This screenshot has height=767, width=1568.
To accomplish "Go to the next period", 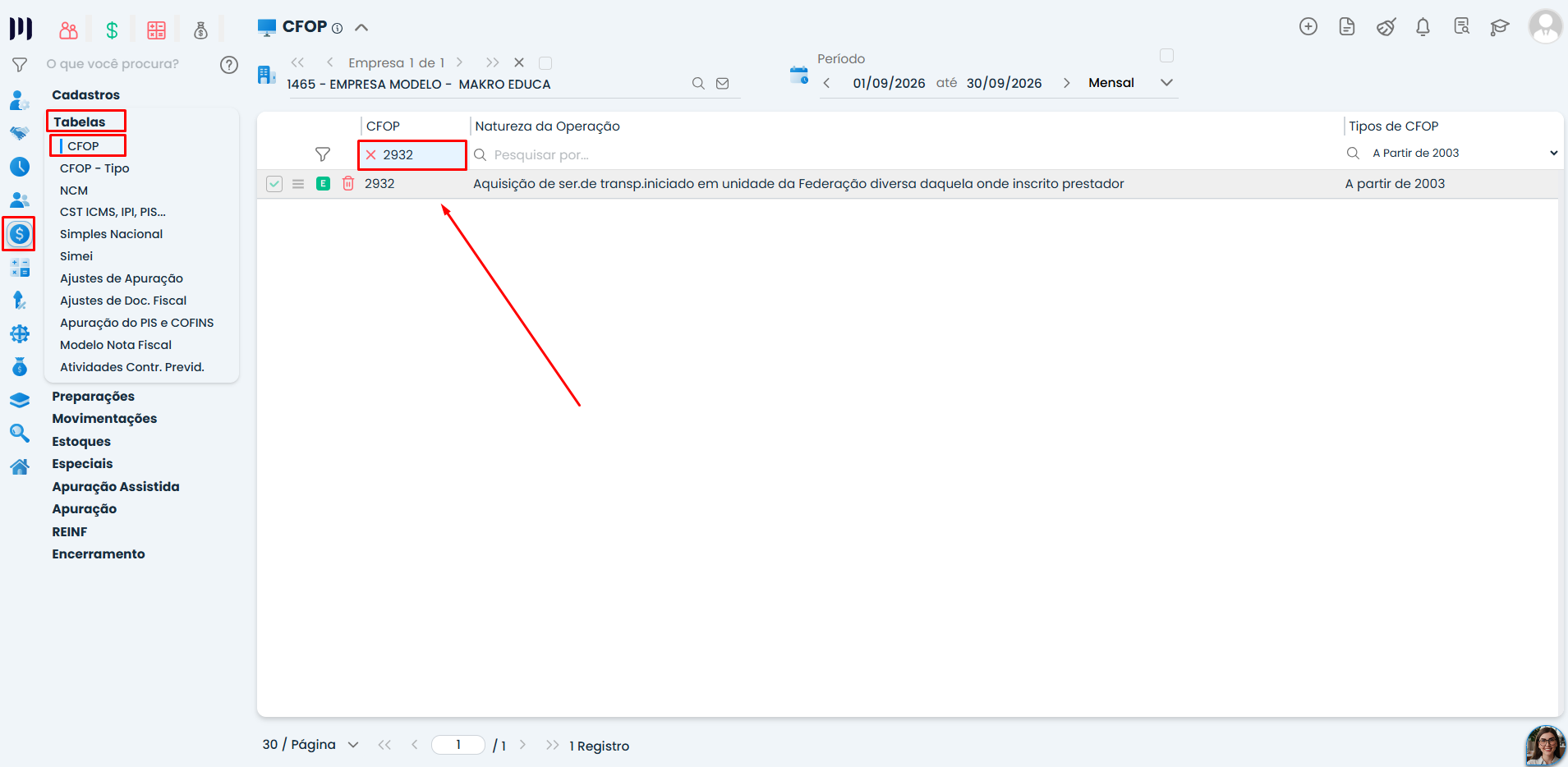I will (x=1066, y=83).
